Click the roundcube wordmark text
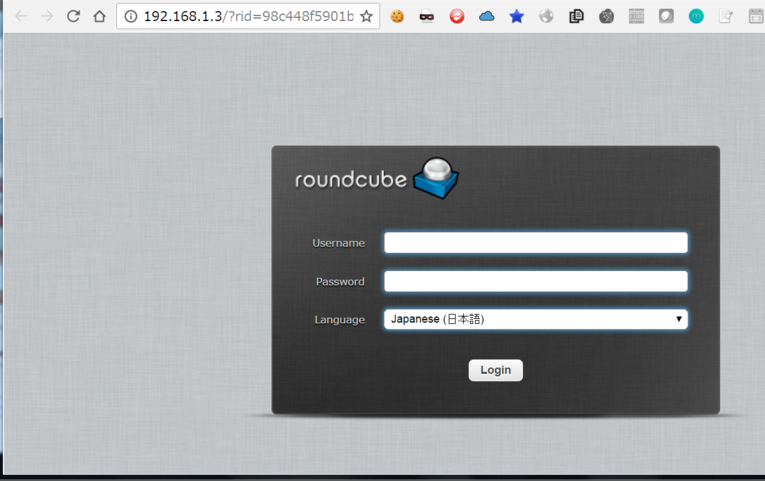765x481 pixels. point(351,180)
